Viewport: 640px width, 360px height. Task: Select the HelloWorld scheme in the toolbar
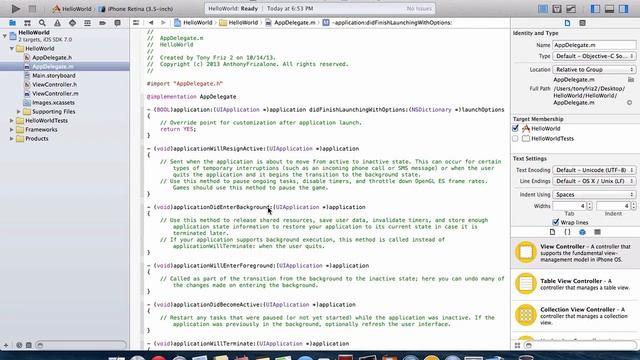[72, 9]
